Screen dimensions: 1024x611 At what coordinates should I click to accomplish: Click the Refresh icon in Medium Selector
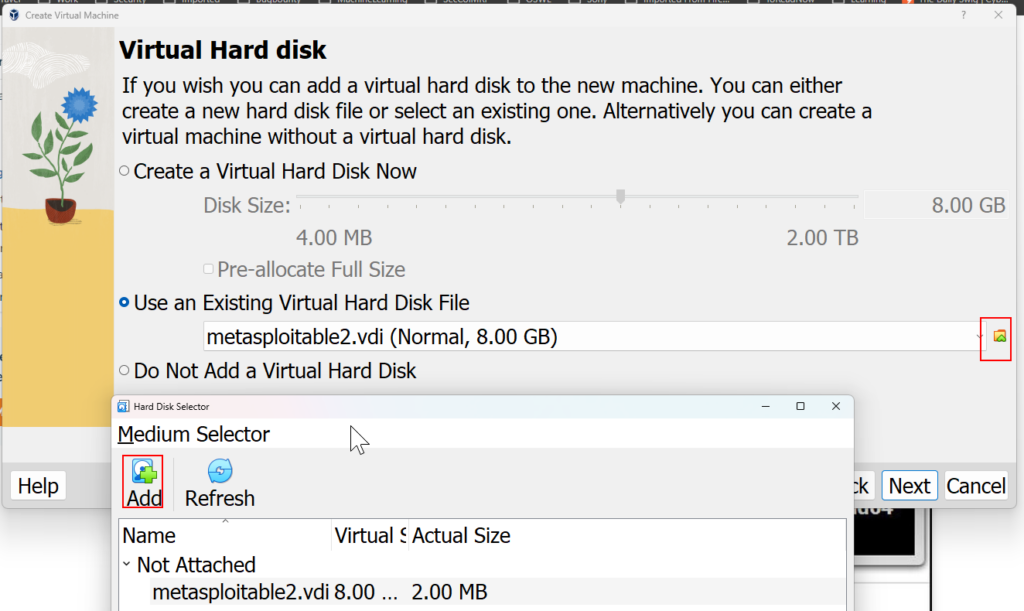point(220,471)
